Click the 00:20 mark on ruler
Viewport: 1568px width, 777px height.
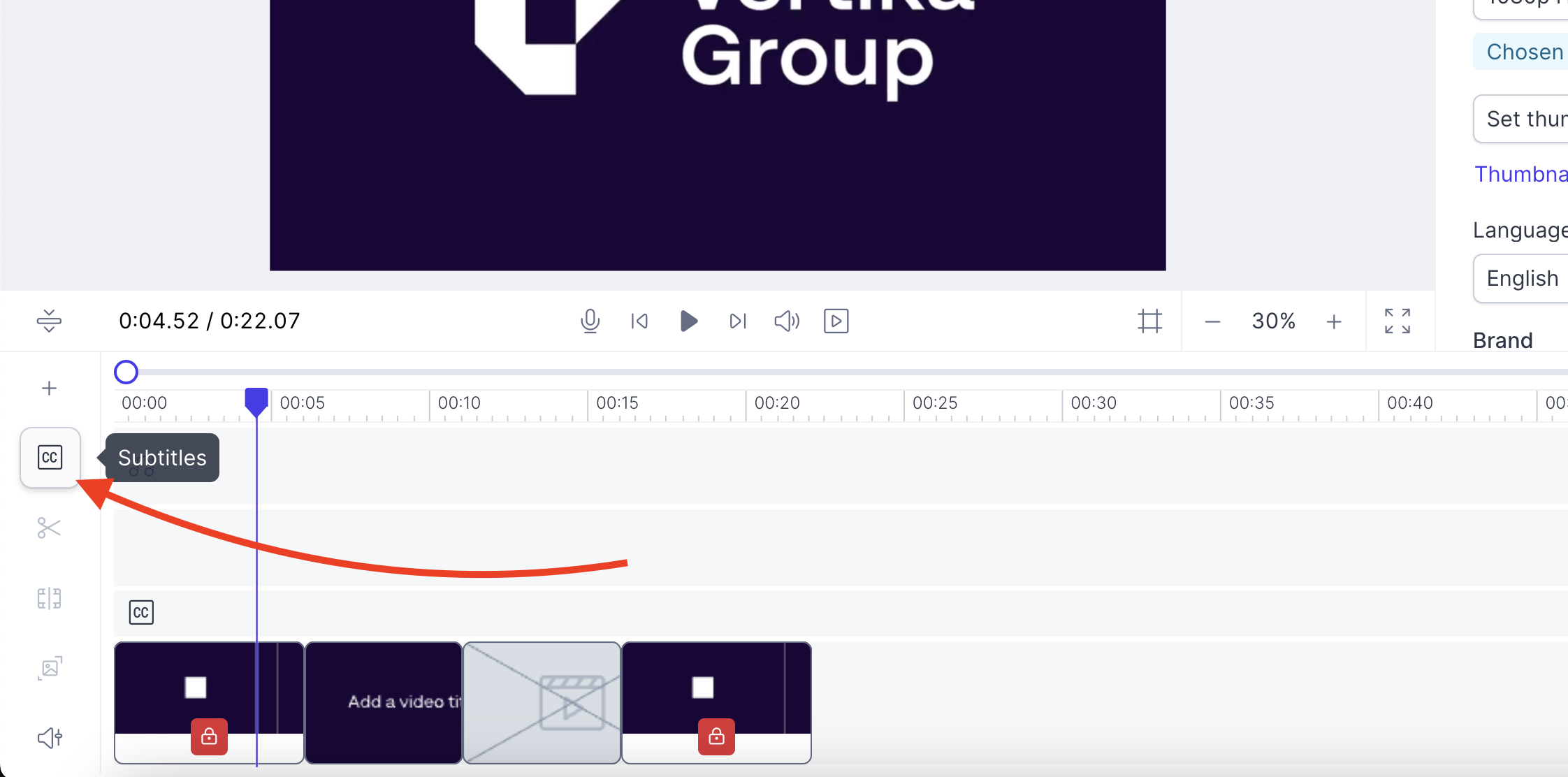coord(777,403)
